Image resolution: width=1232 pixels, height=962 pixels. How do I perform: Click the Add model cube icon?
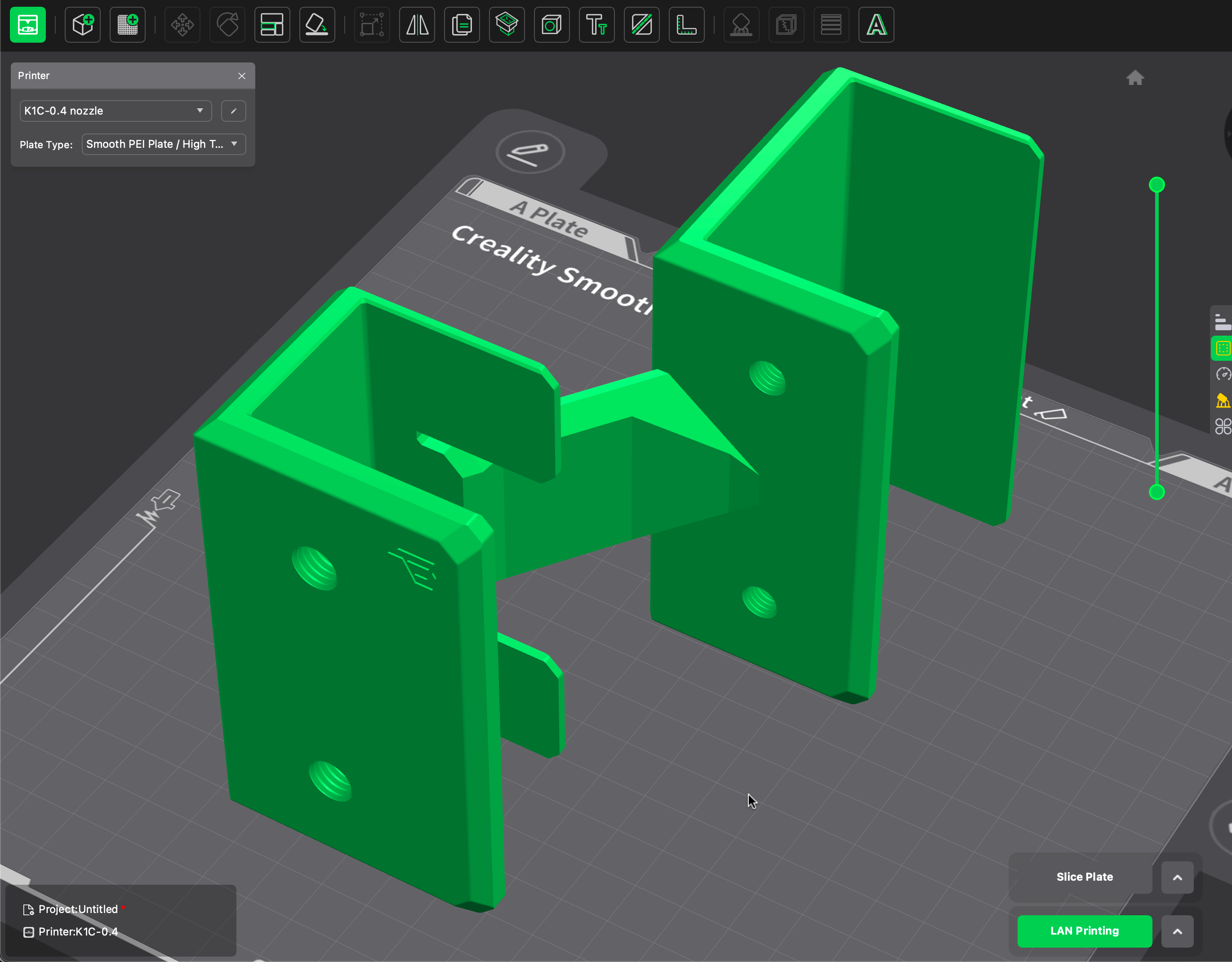point(83,25)
